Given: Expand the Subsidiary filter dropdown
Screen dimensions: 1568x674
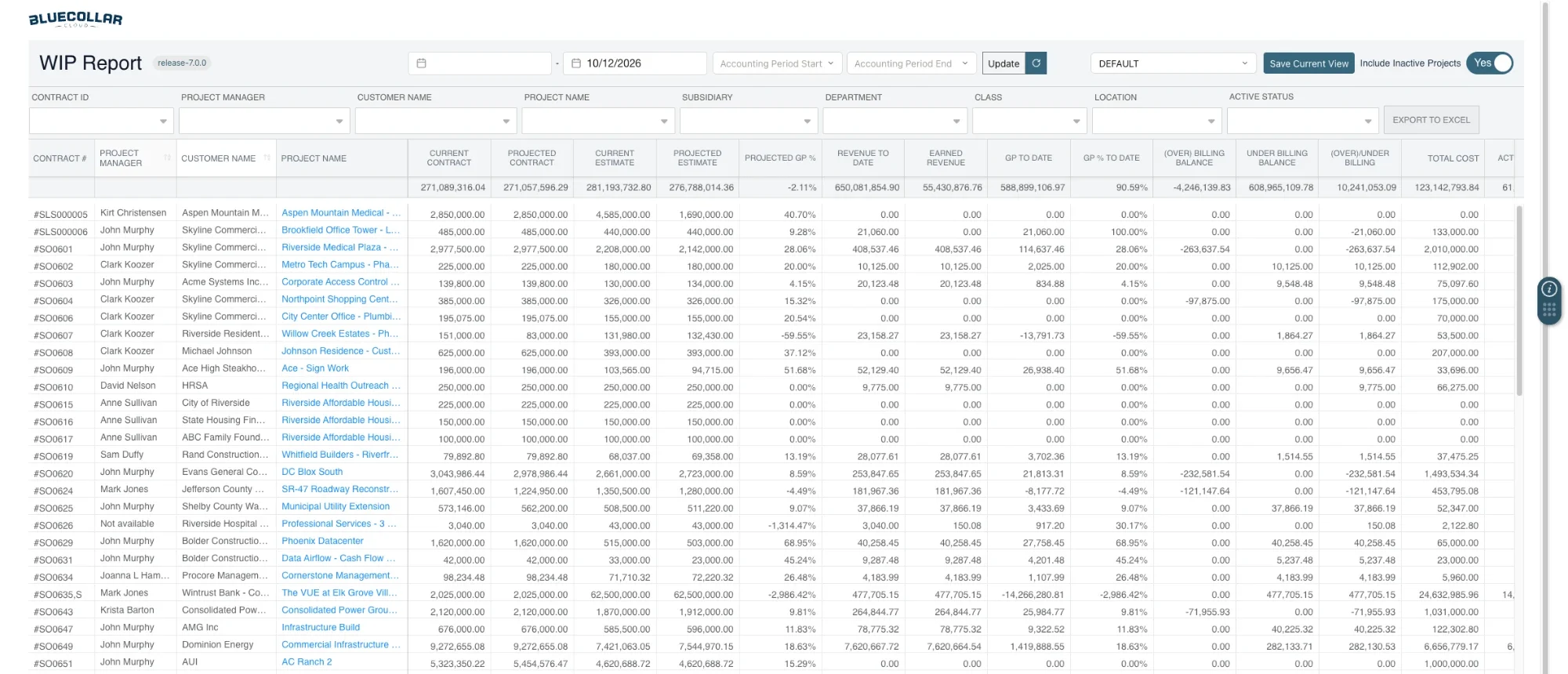Looking at the screenshot, I should coord(749,121).
